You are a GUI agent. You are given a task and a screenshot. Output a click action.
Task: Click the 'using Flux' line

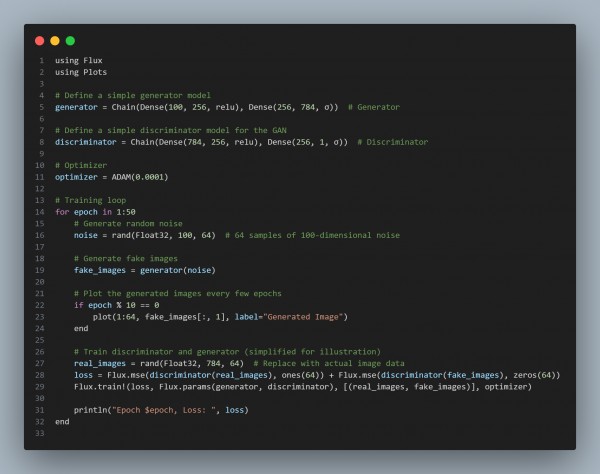tap(79, 60)
